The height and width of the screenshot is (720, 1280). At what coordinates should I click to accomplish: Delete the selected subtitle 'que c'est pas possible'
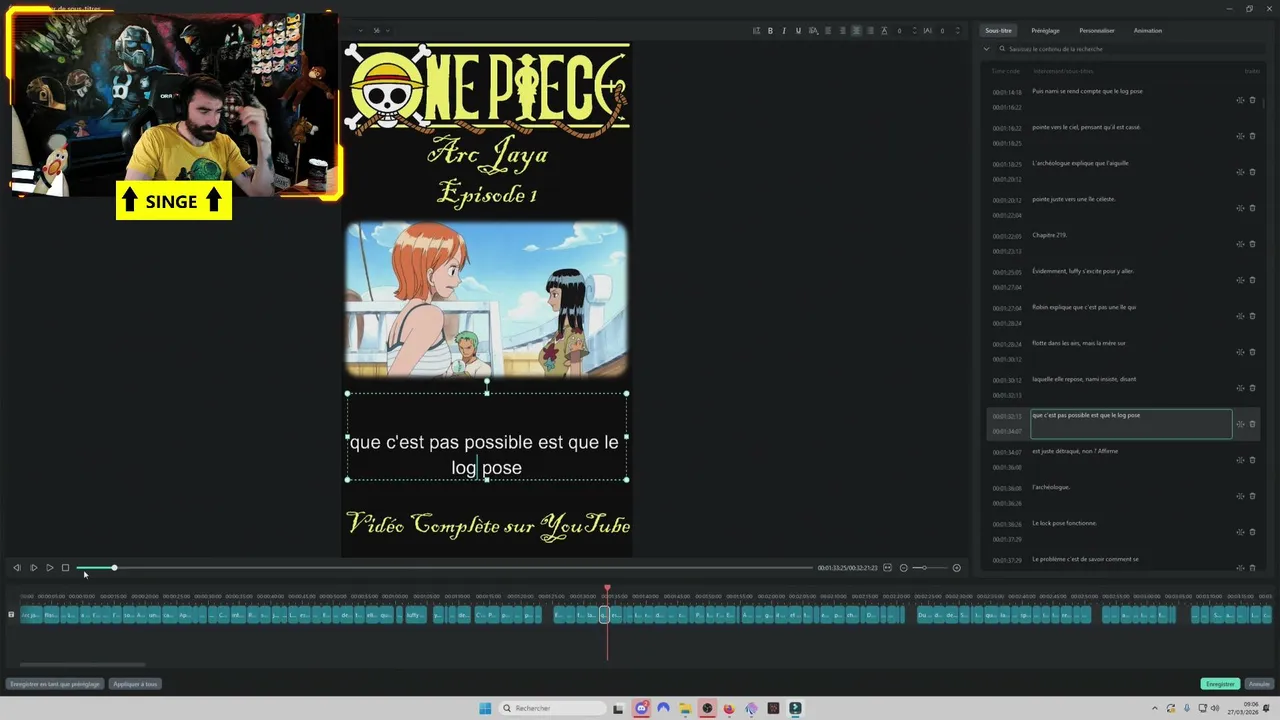point(1252,424)
